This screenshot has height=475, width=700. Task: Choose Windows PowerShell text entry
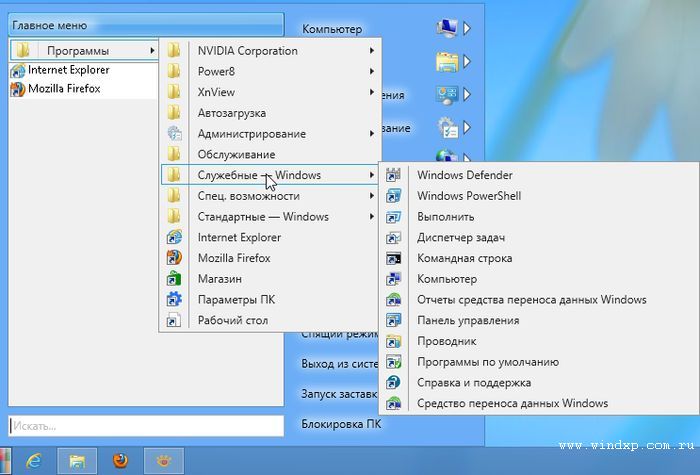(x=469, y=196)
